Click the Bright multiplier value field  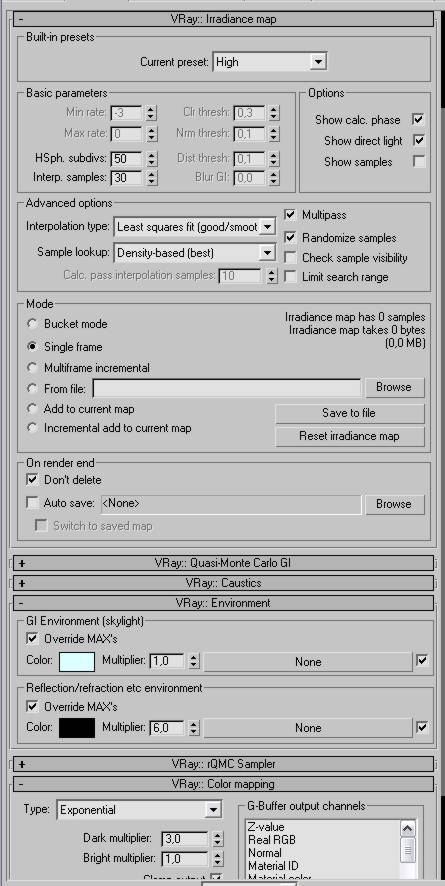pyautogui.click(x=185, y=859)
